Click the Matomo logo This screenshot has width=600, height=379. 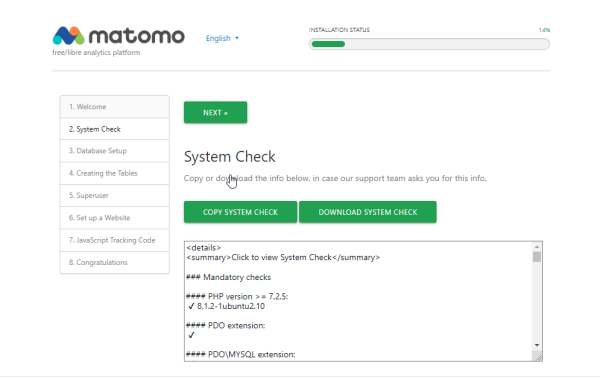click(119, 36)
